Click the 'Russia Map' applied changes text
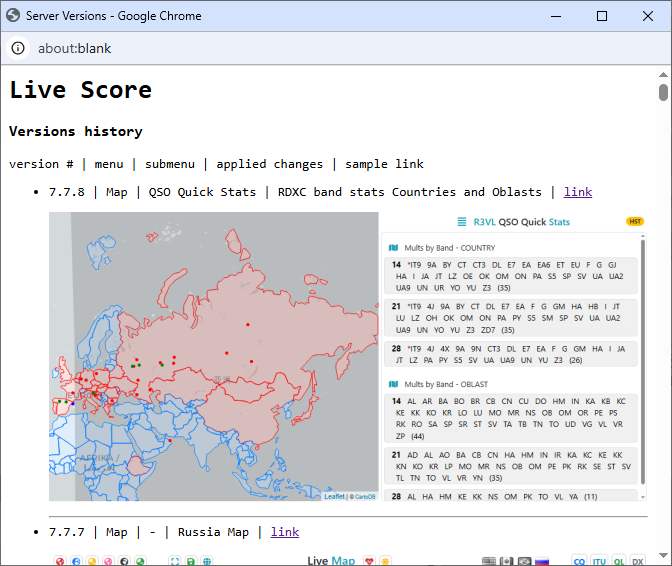Image resolution: width=672 pixels, height=566 pixels. point(213,532)
